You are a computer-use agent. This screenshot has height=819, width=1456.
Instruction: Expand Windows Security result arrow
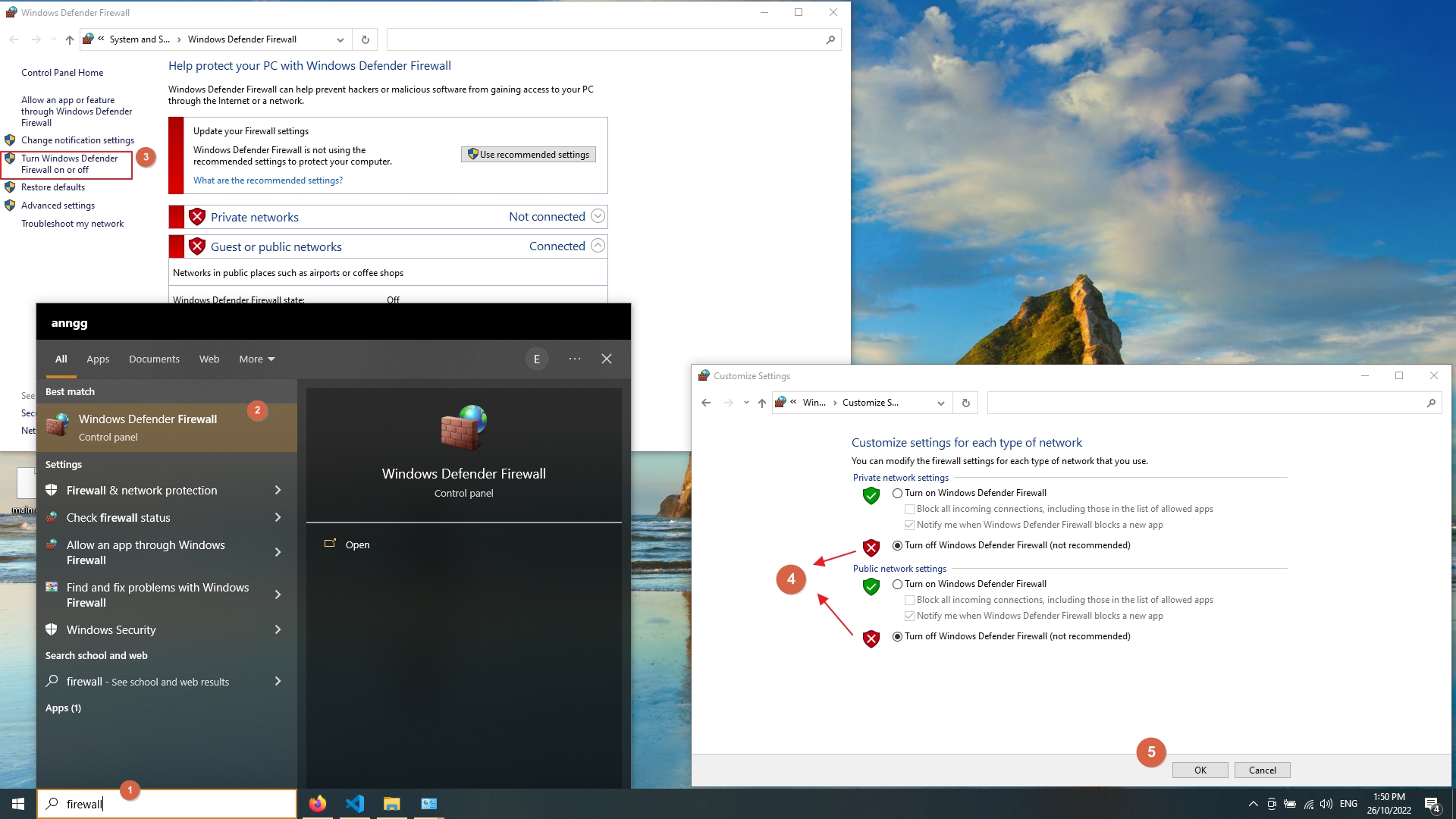coord(278,630)
